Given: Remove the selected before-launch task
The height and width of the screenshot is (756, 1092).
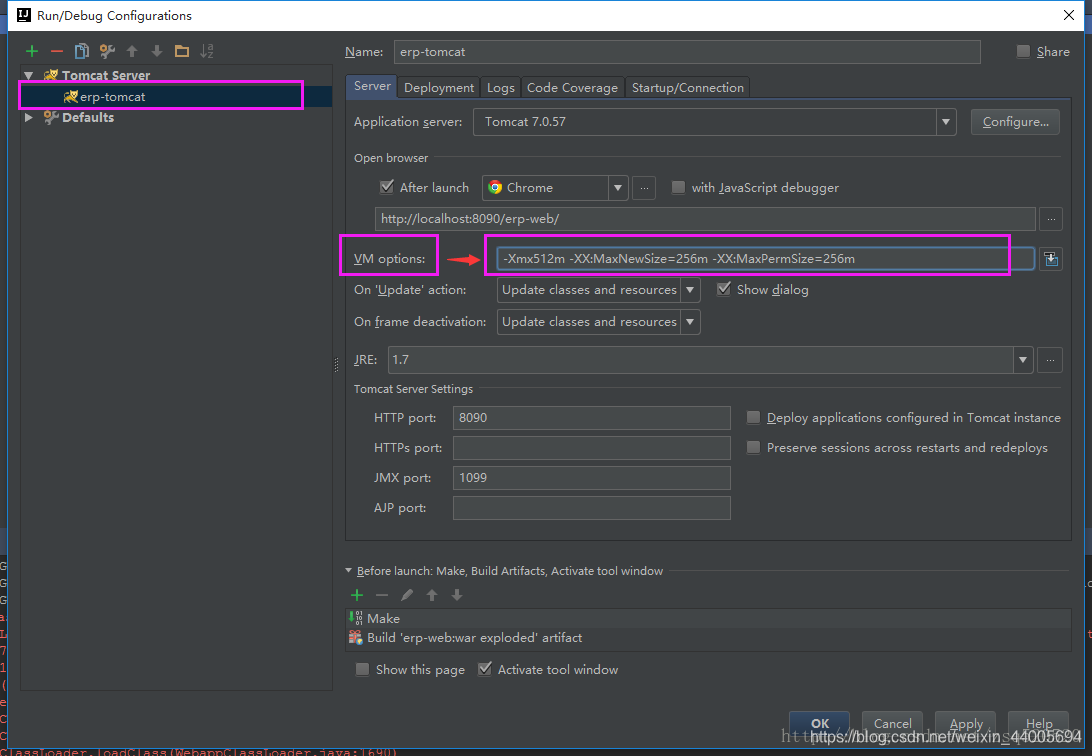Looking at the screenshot, I should click(x=382, y=595).
